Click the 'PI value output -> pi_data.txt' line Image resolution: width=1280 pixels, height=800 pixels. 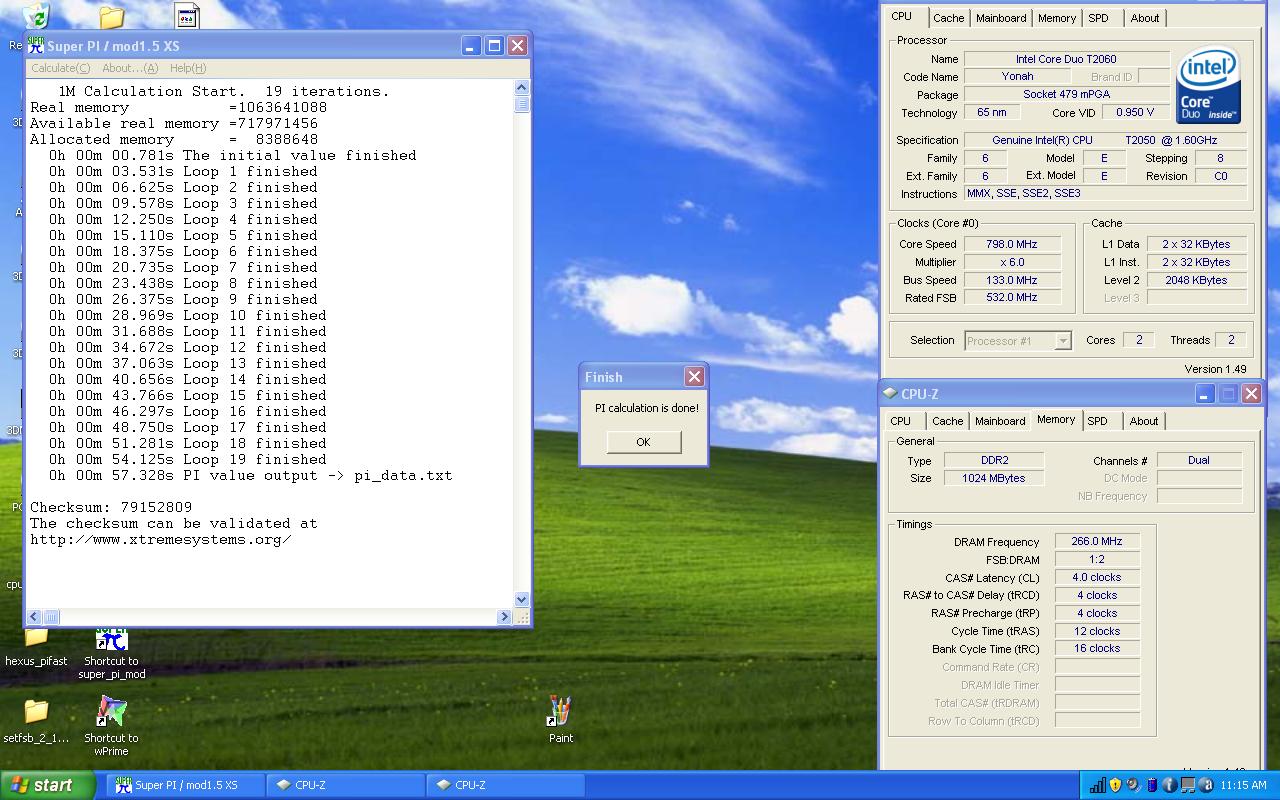pos(251,475)
